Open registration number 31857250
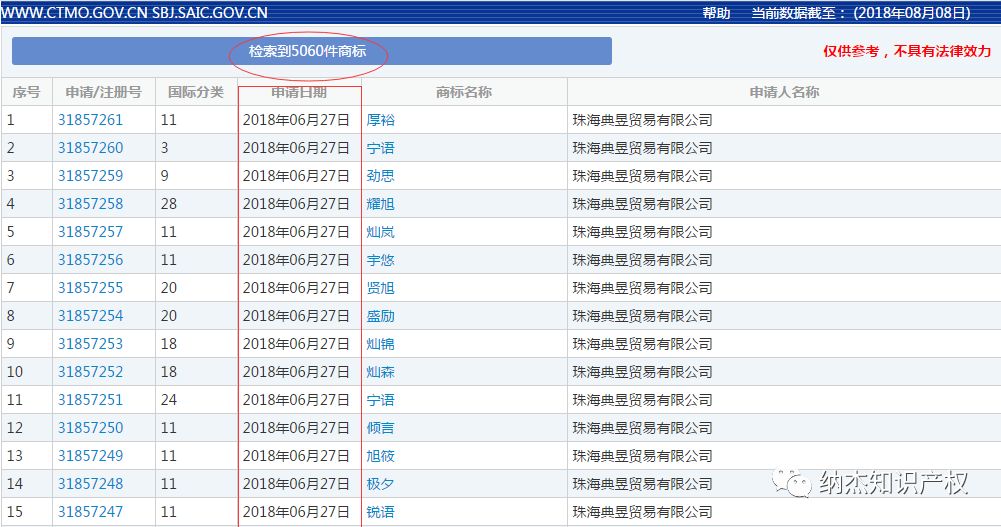1001x527 pixels. (x=90, y=428)
